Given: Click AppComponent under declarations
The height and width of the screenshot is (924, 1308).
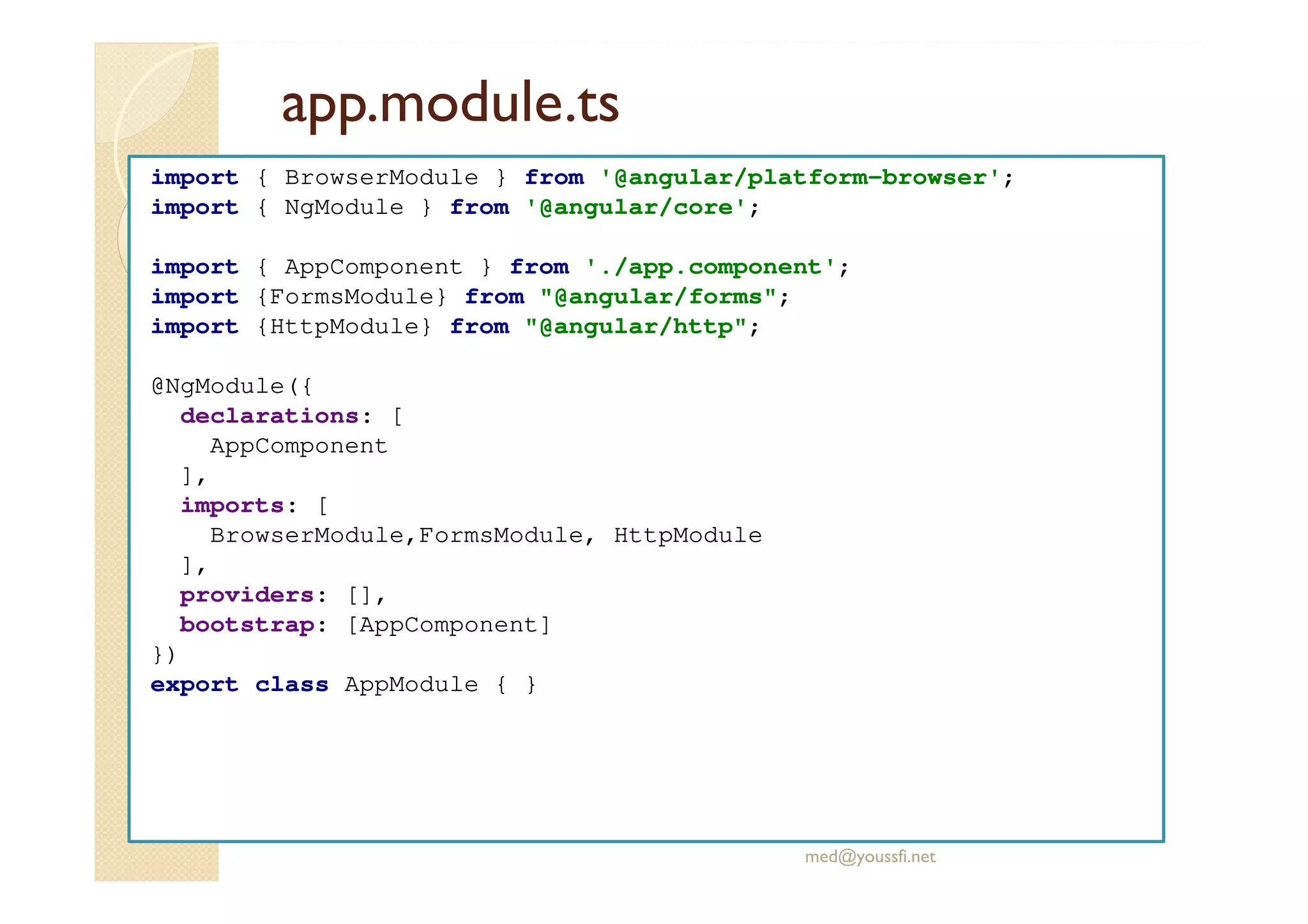Looking at the screenshot, I should 299,446.
